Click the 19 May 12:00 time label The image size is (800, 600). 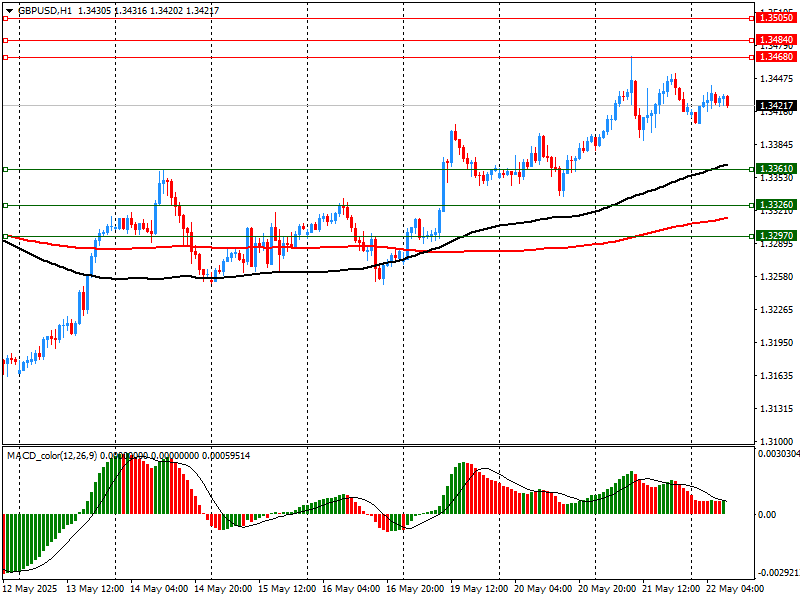click(477, 589)
